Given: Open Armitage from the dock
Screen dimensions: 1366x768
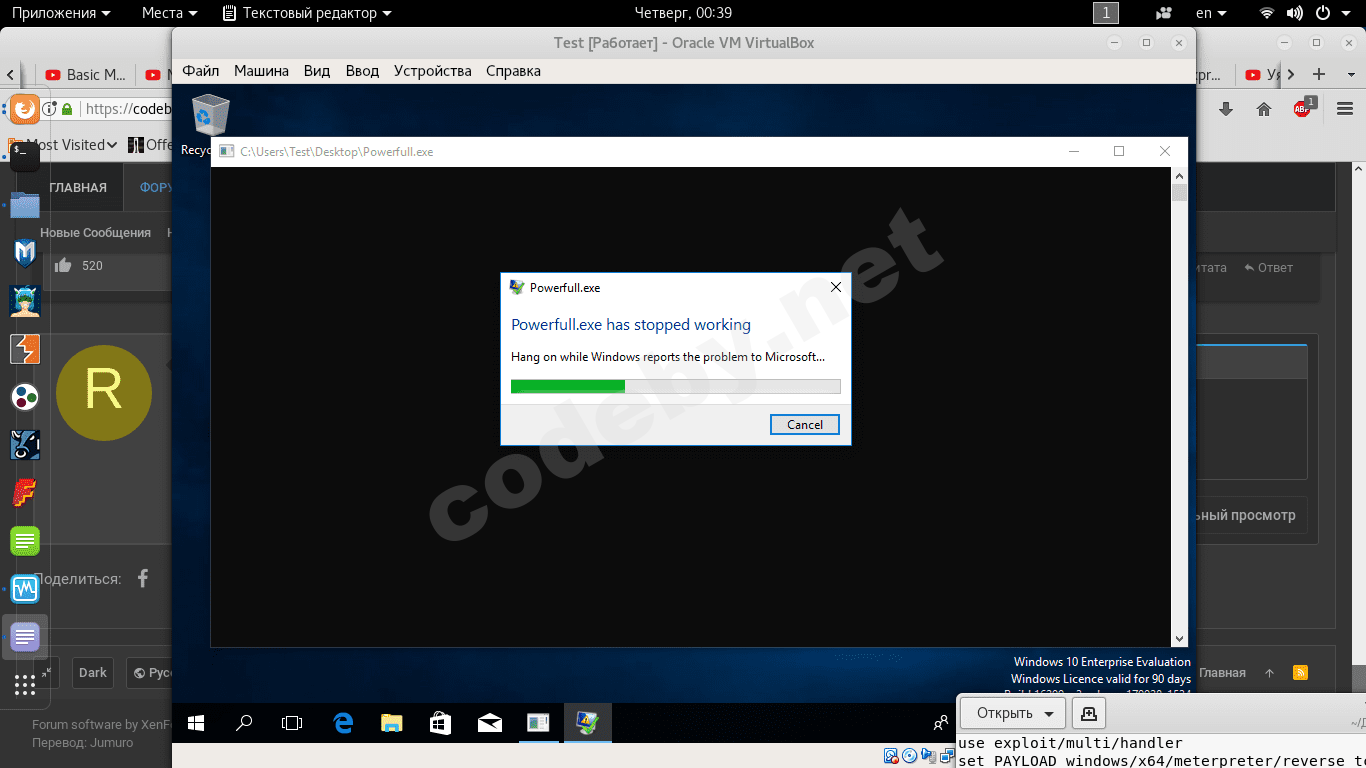Looking at the screenshot, I should pos(25,301).
